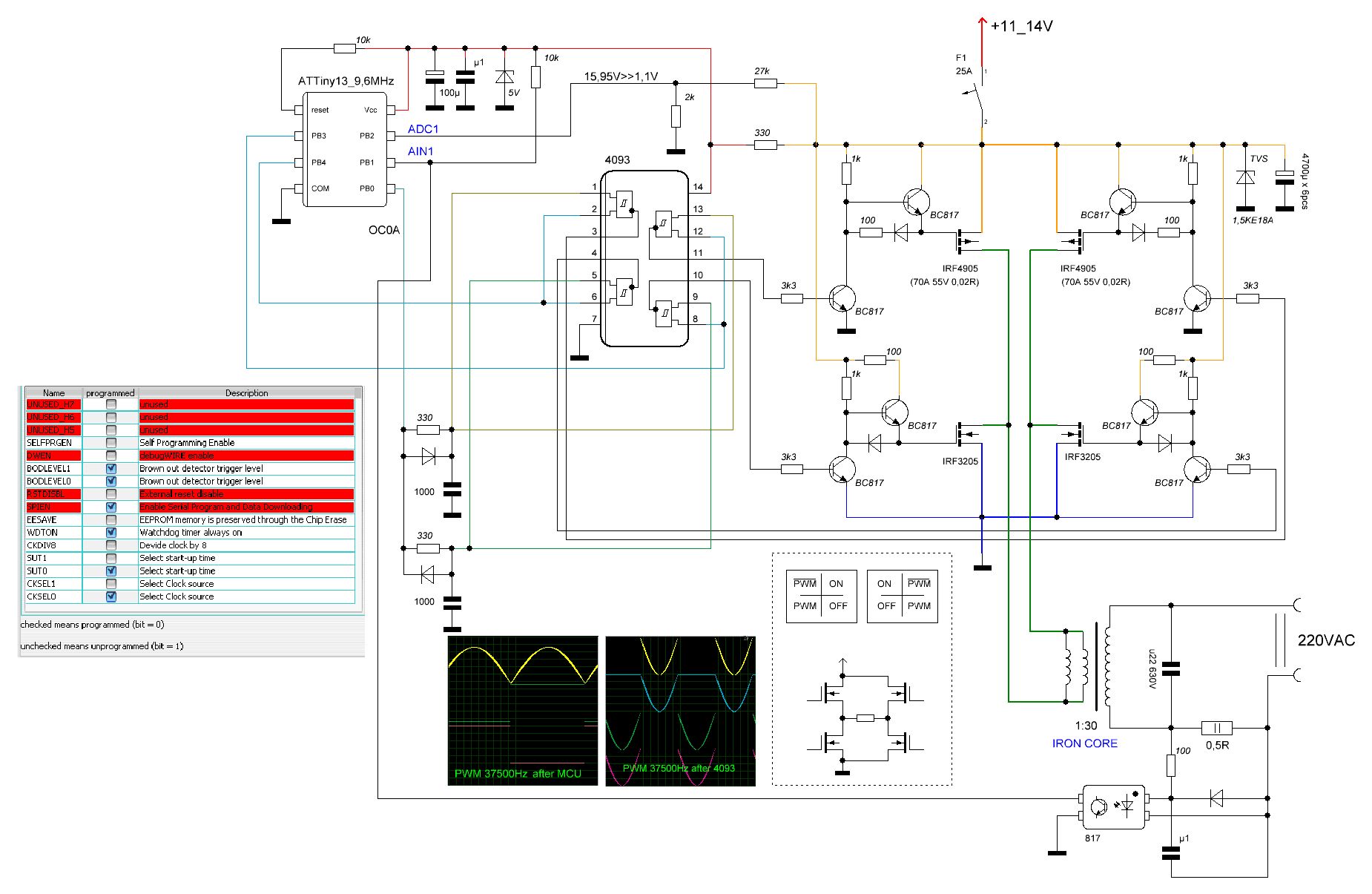Click the 100µ capacitor symbol

435,76
